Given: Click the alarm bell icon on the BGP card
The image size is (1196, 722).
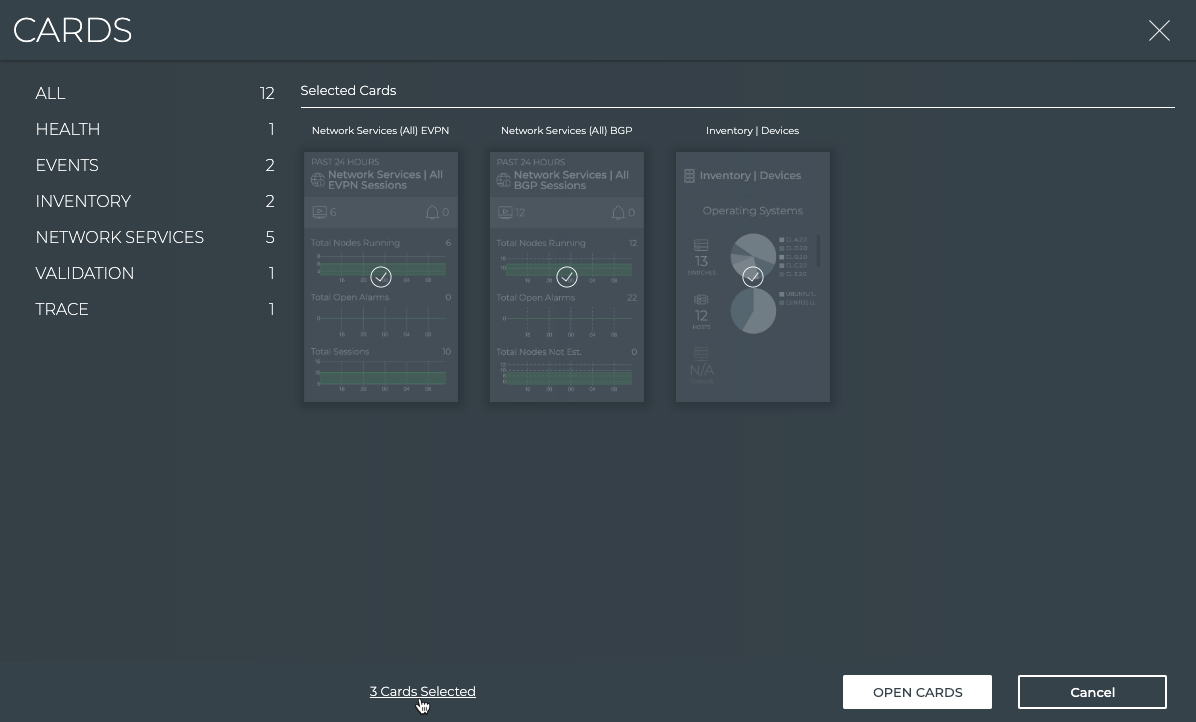Looking at the screenshot, I should [x=618, y=212].
